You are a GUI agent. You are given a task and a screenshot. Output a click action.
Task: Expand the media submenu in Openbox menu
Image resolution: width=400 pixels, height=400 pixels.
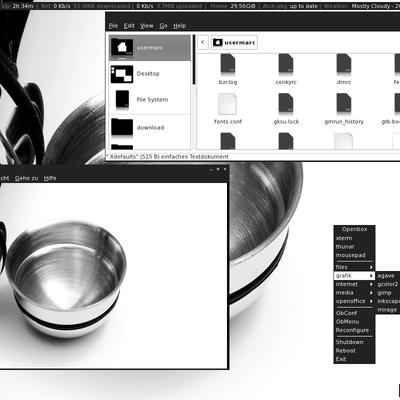pyautogui.click(x=355, y=293)
